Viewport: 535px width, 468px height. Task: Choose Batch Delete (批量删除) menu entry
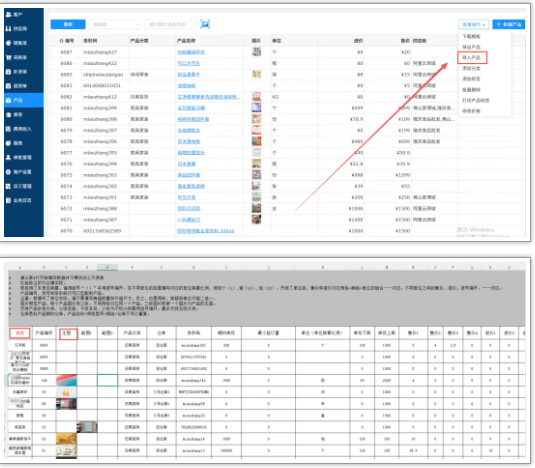point(471,90)
